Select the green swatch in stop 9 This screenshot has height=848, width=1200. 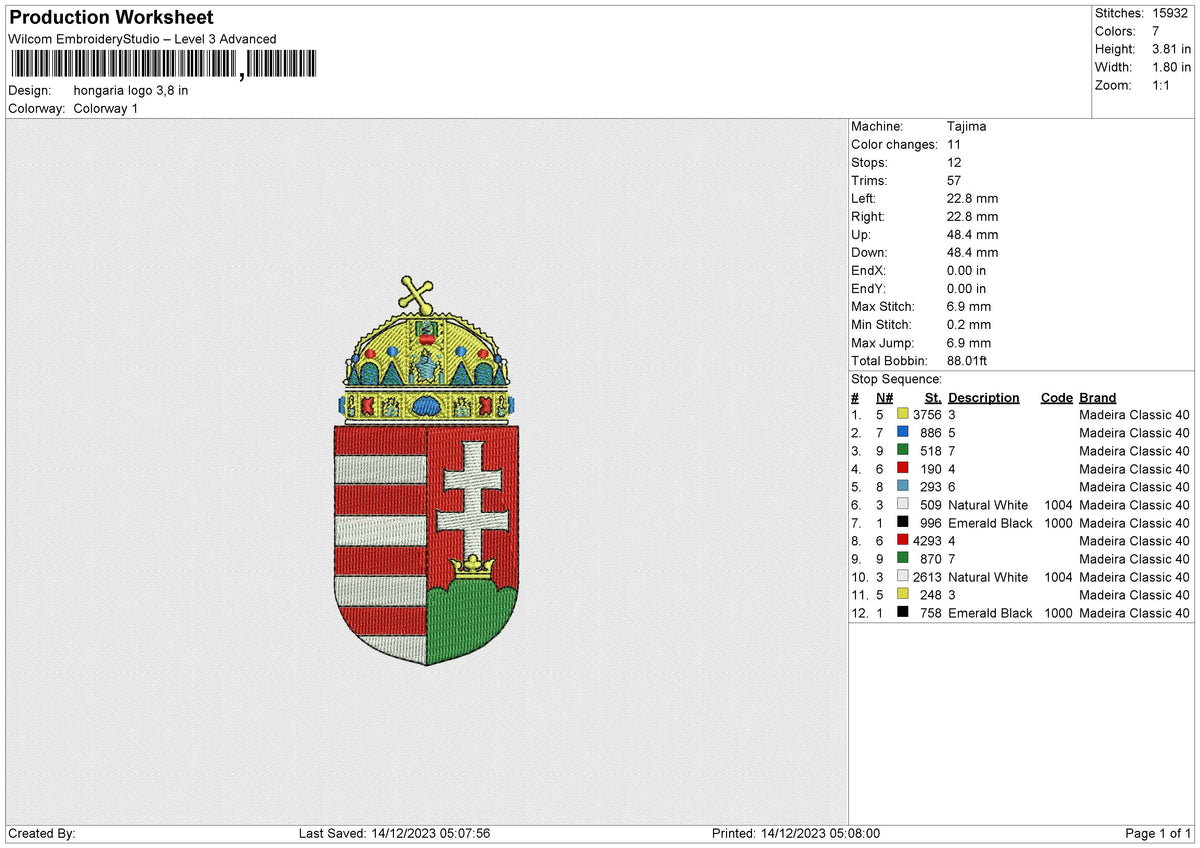pyautogui.click(x=903, y=559)
